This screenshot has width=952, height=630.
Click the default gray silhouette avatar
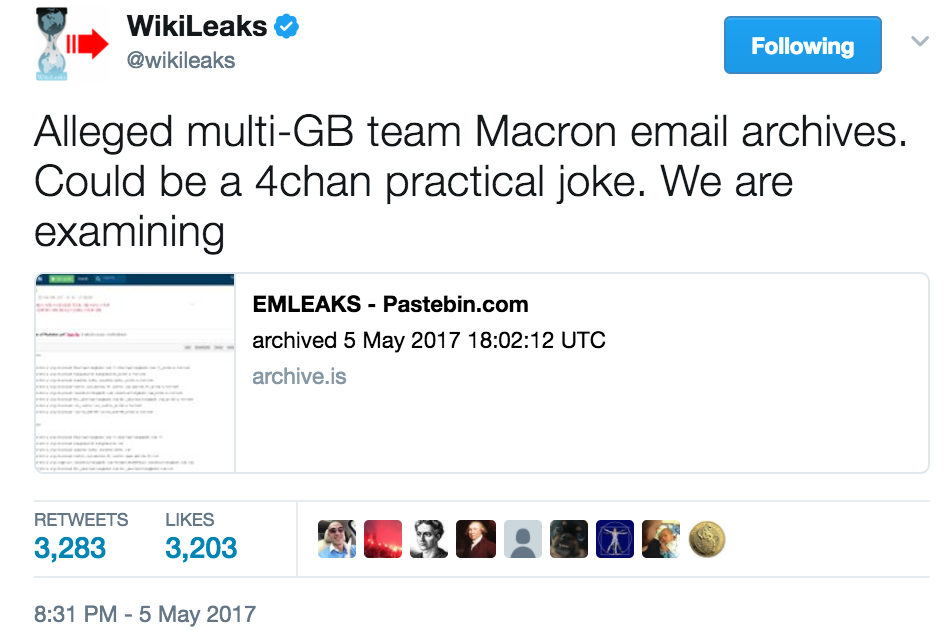523,539
